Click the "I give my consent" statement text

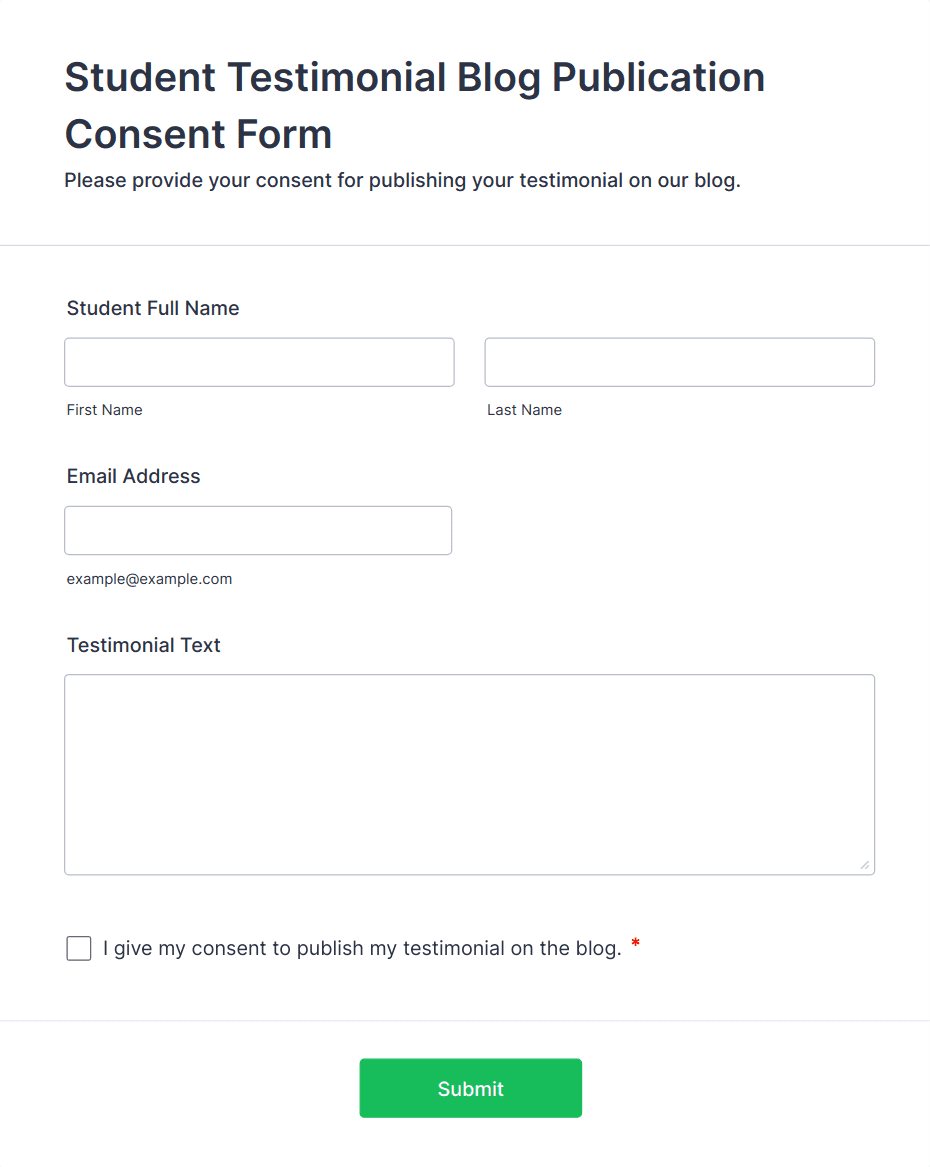(x=362, y=948)
